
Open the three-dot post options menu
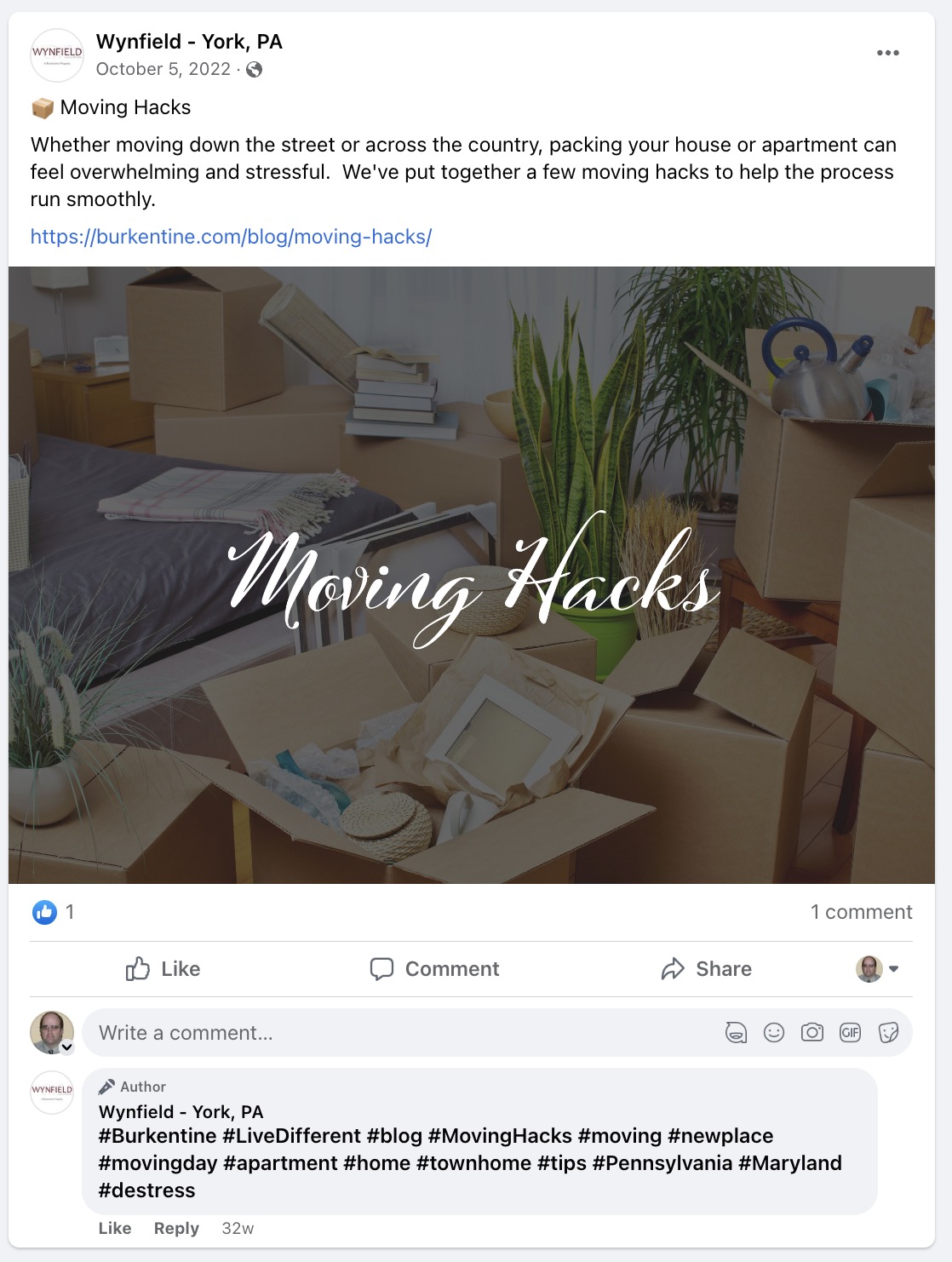[887, 53]
